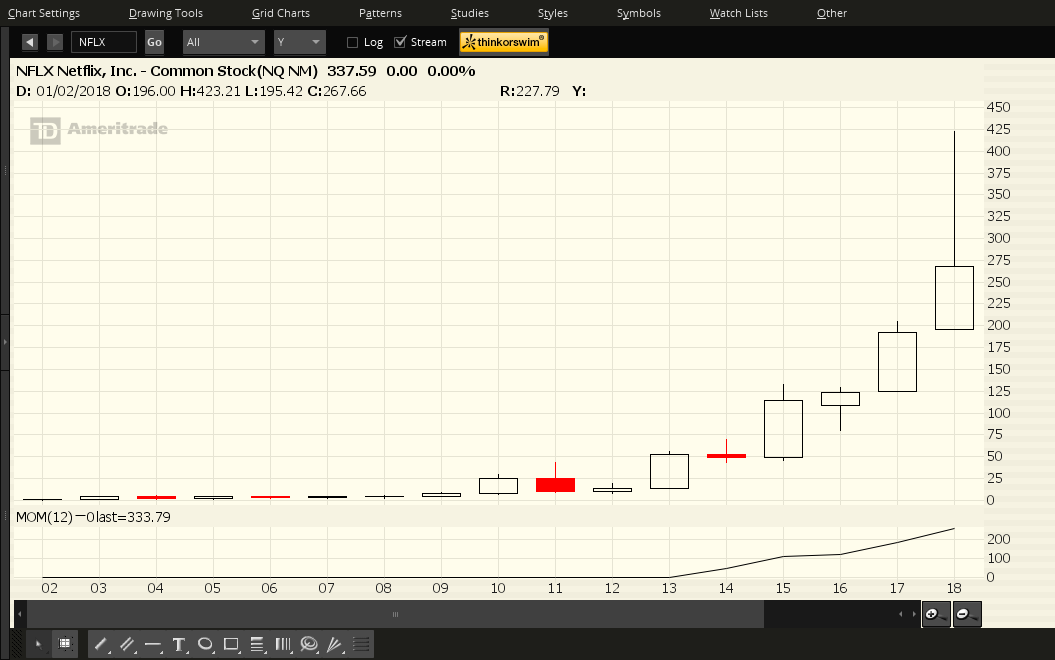Select the Fibonacci retracement tool

point(256,645)
